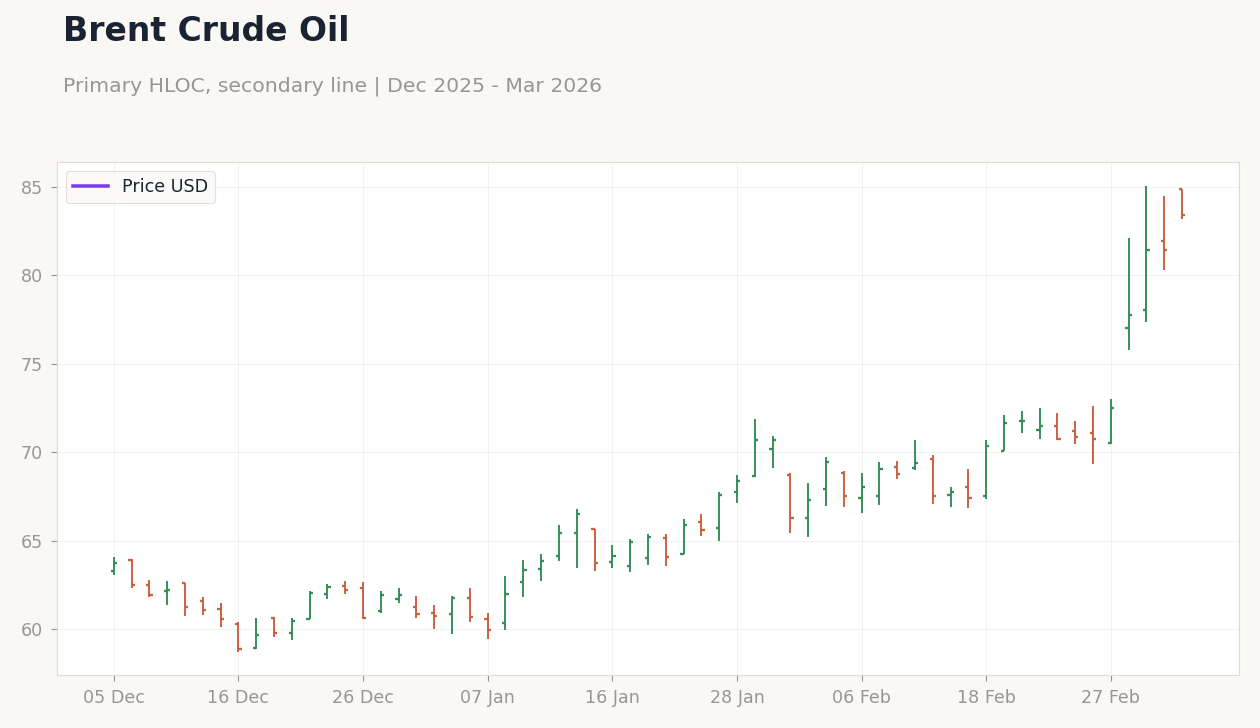Click the purple Price USD legend line
This screenshot has width=1260, height=728.
[91, 187]
